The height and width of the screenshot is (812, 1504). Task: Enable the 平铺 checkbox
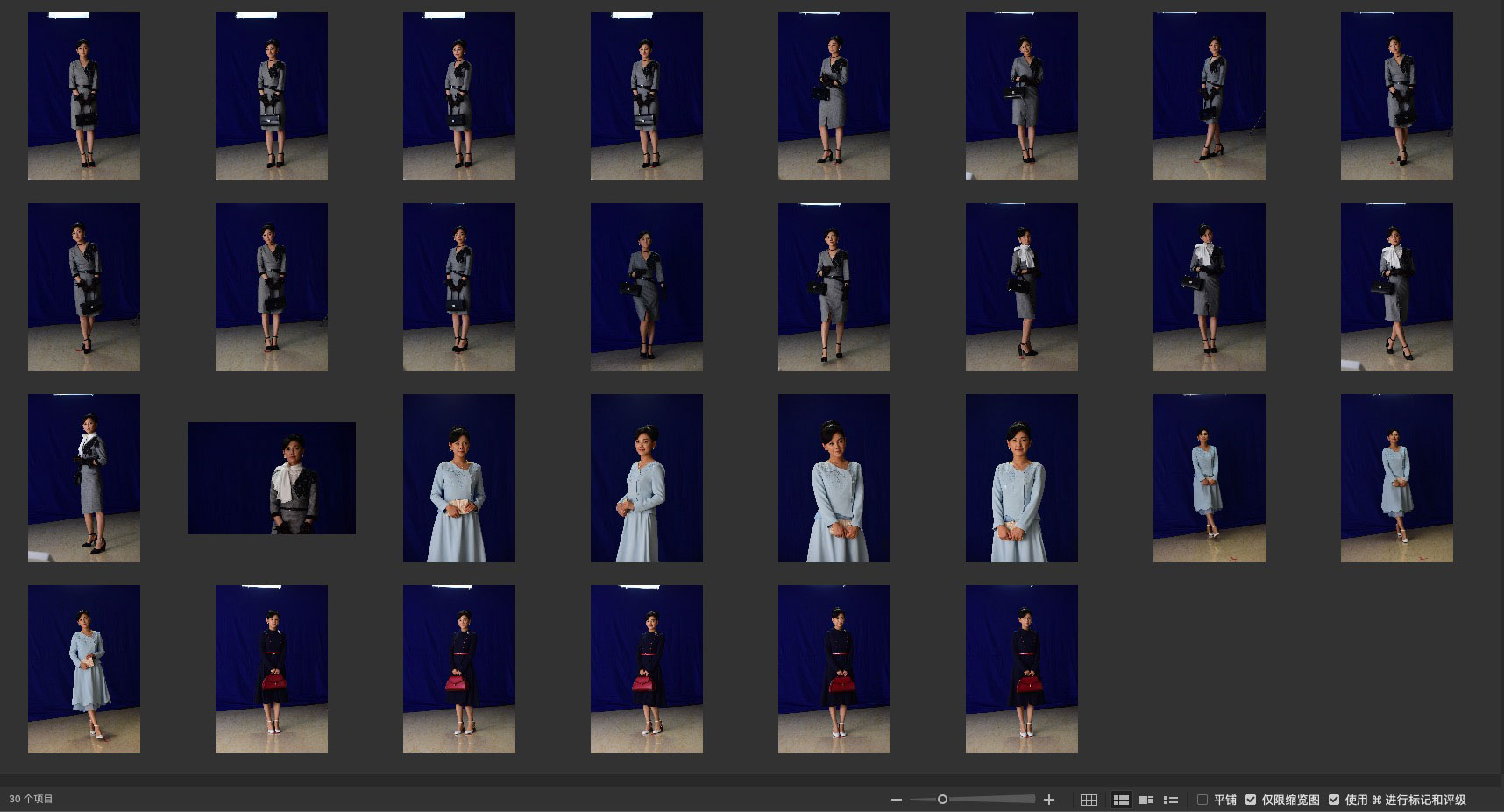click(x=1202, y=800)
